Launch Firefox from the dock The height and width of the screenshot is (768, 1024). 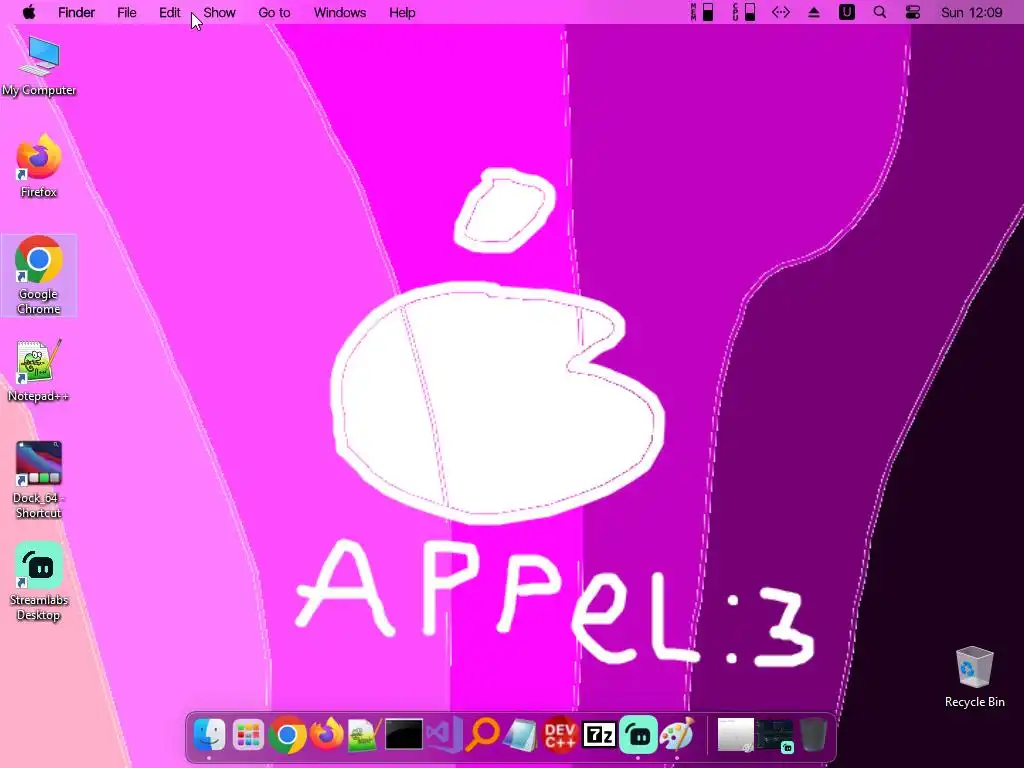[x=327, y=734]
